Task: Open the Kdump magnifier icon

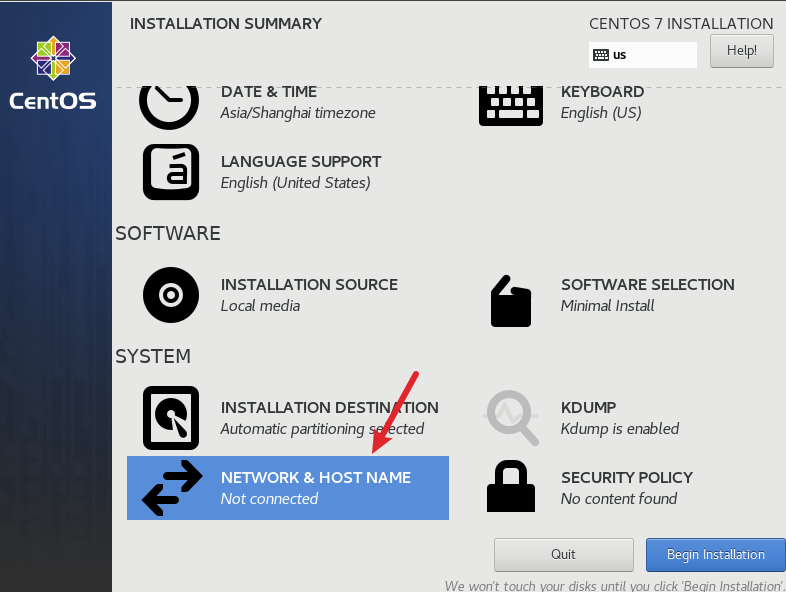Action: [x=511, y=418]
